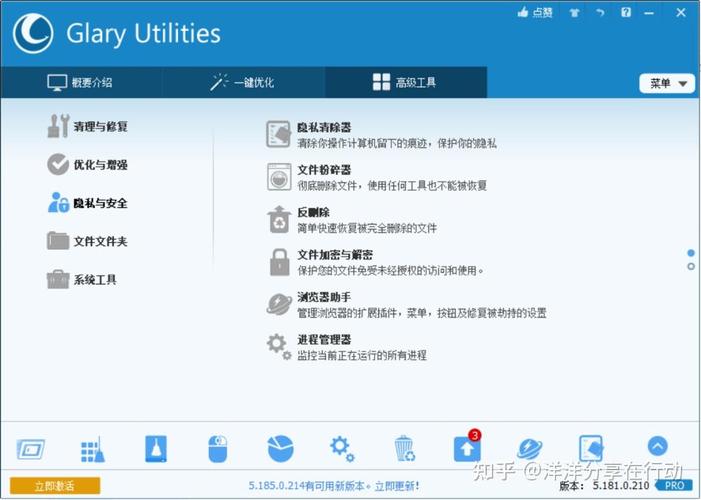Expand the dock with the up-chevron button

[x=658, y=446]
